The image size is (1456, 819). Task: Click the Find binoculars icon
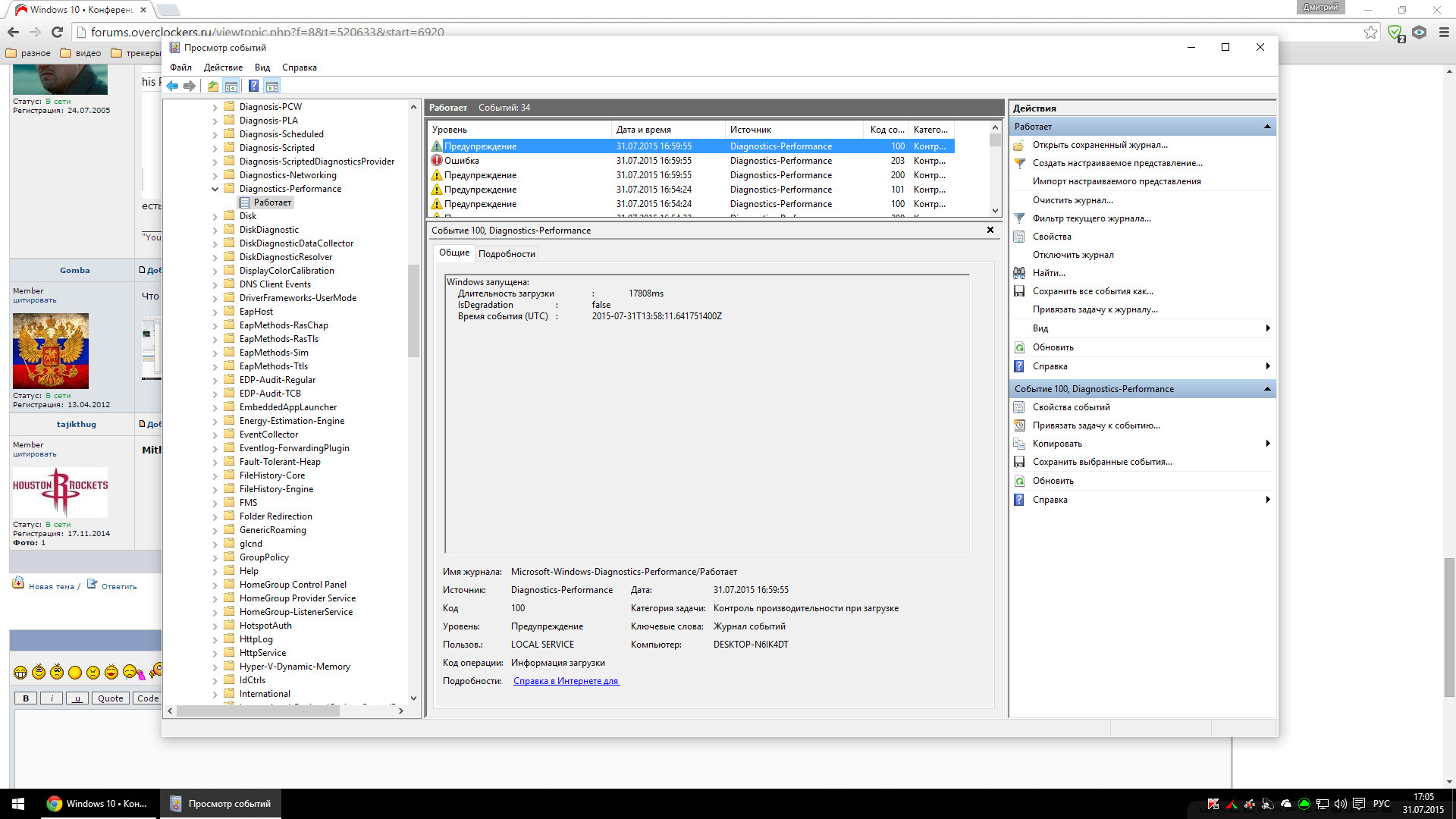point(1019,273)
